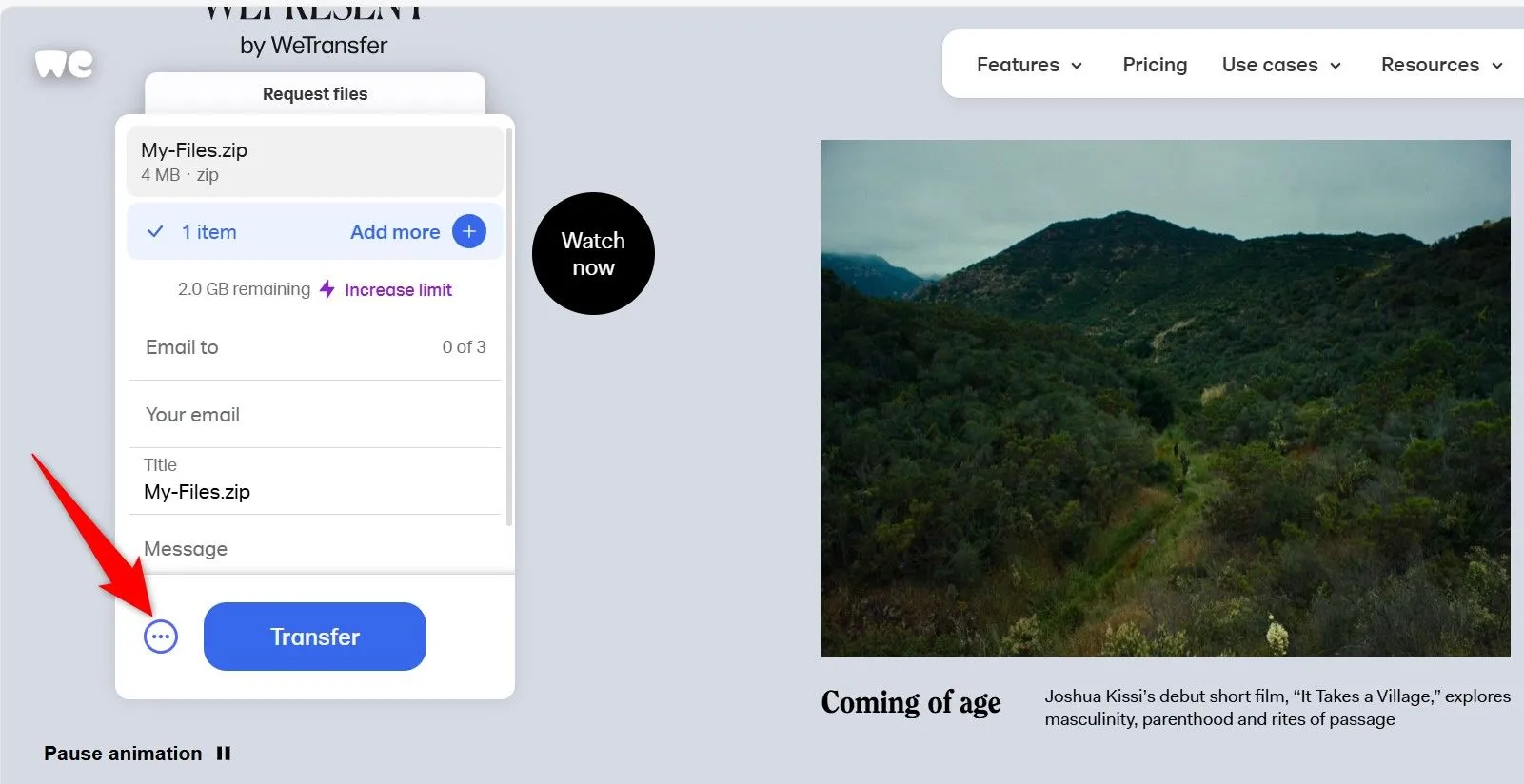Image resolution: width=1524 pixels, height=784 pixels.
Task: Focus the Your email field
Action: coord(315,415)
